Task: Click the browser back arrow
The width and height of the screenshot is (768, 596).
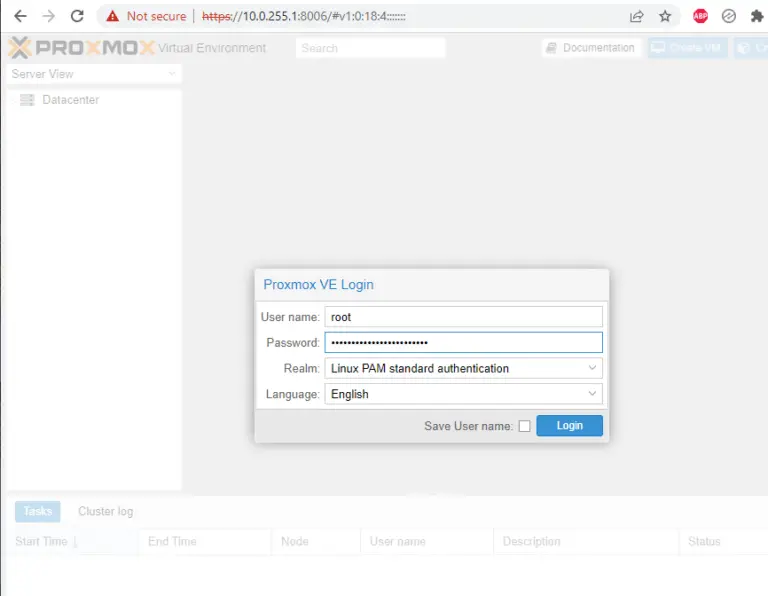Action: point(20,16)
